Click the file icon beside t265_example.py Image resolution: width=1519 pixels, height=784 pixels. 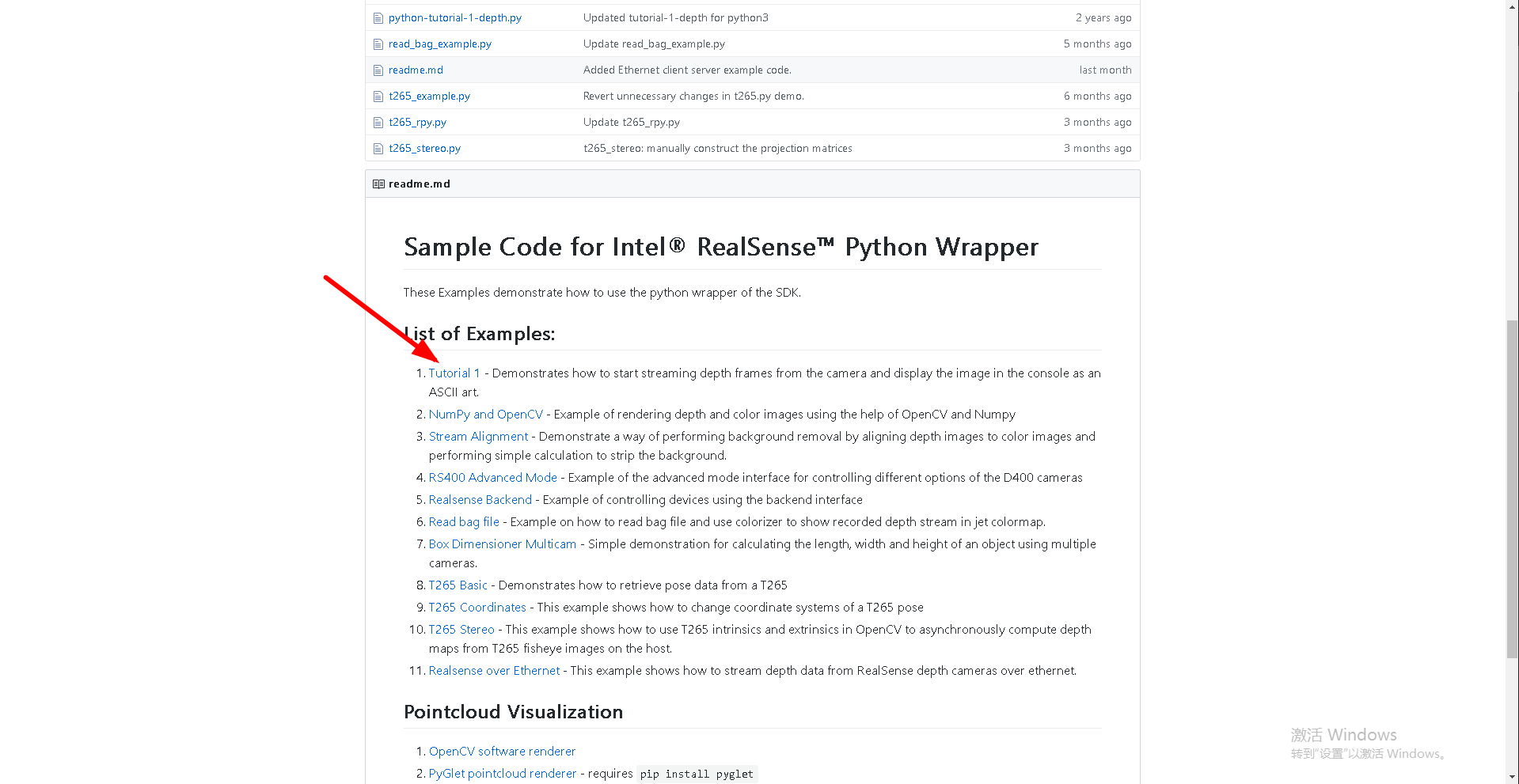378,96
